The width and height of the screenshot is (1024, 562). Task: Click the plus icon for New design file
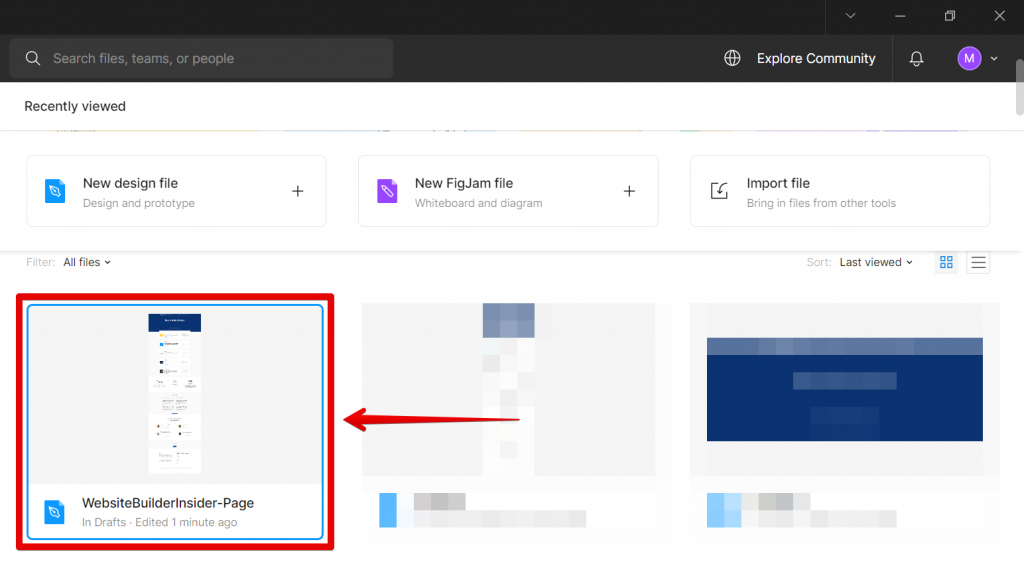point(297,191)
